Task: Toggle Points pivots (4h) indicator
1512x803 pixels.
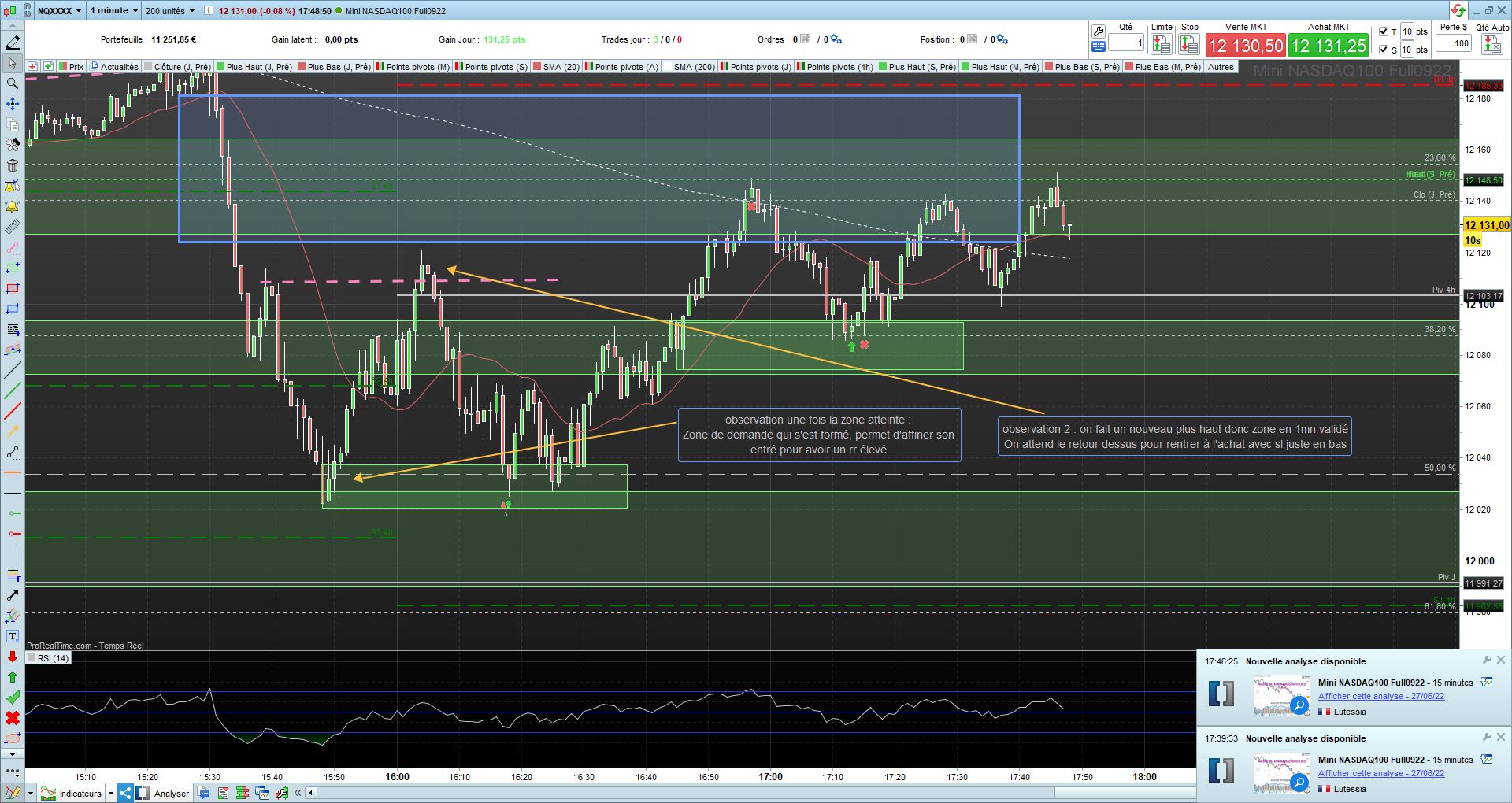Action: (x=836, y=67)
